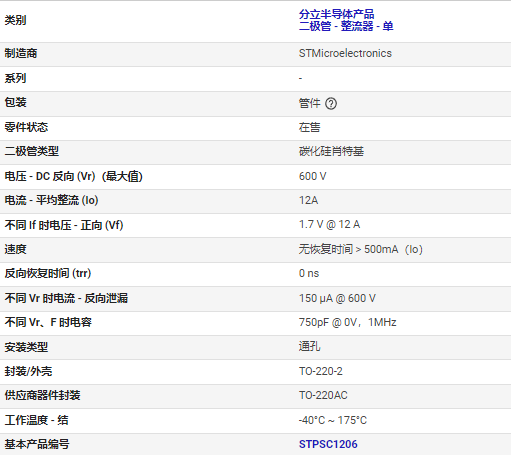This screenshot has width=511, height=455.
Task: Click the 600 V reverse voltage value
Action: [312, 176]
